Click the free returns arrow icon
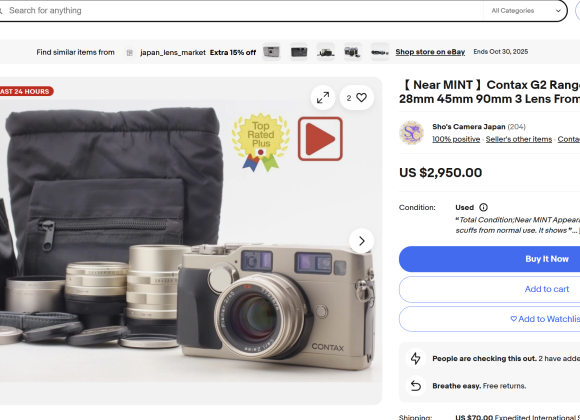580x420 pixels. [416, 386]
